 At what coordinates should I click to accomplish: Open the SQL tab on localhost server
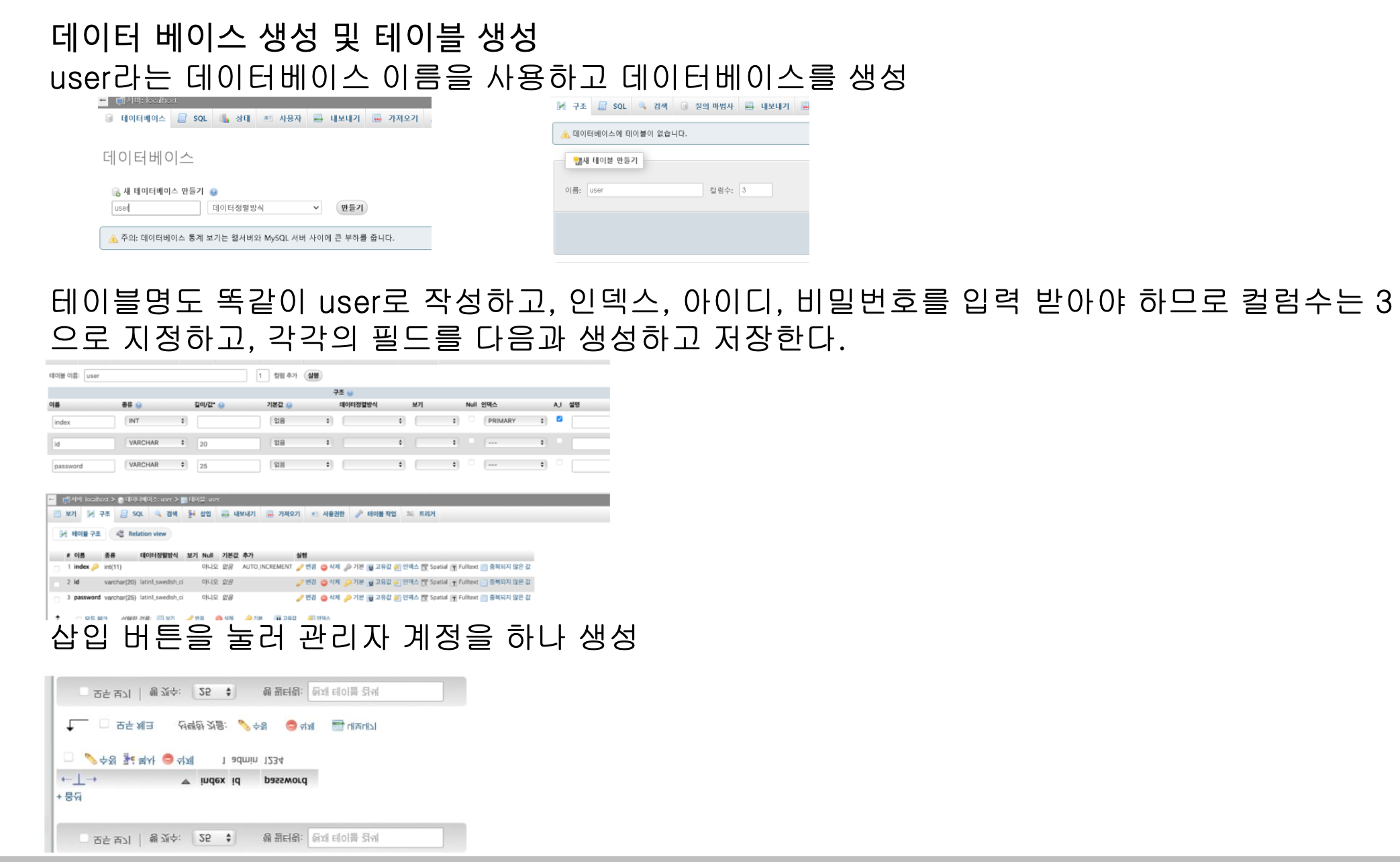pyautogui.click(x=193, y=118)
